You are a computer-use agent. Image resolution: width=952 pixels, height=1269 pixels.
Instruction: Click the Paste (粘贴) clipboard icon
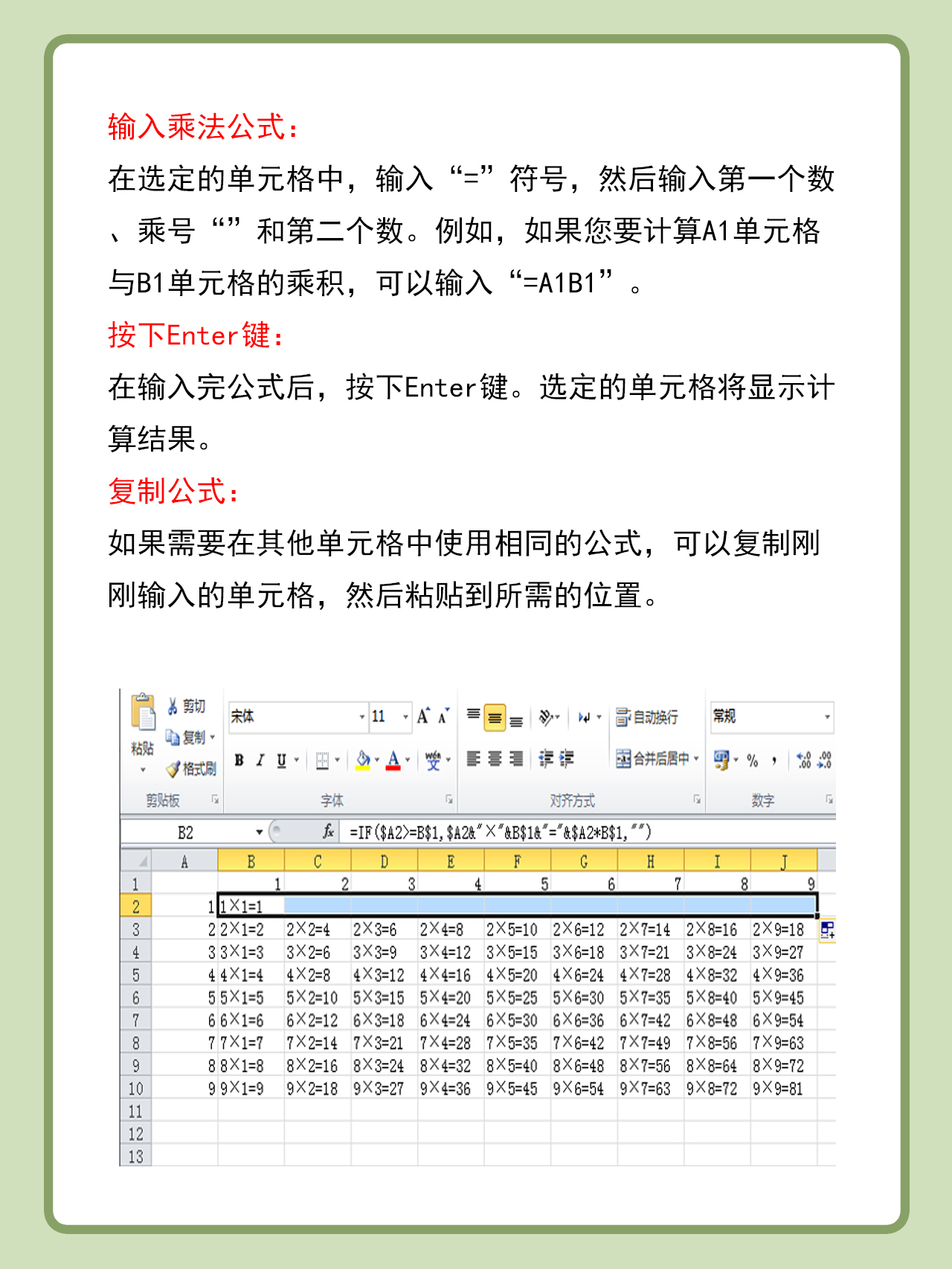point(143,713)
